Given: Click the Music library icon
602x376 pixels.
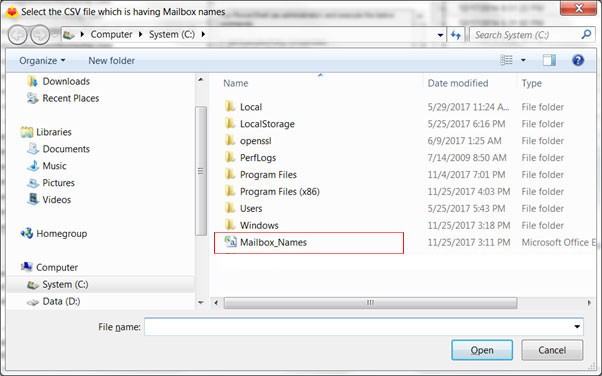Looking at the screenshot, I should (33, 166).
